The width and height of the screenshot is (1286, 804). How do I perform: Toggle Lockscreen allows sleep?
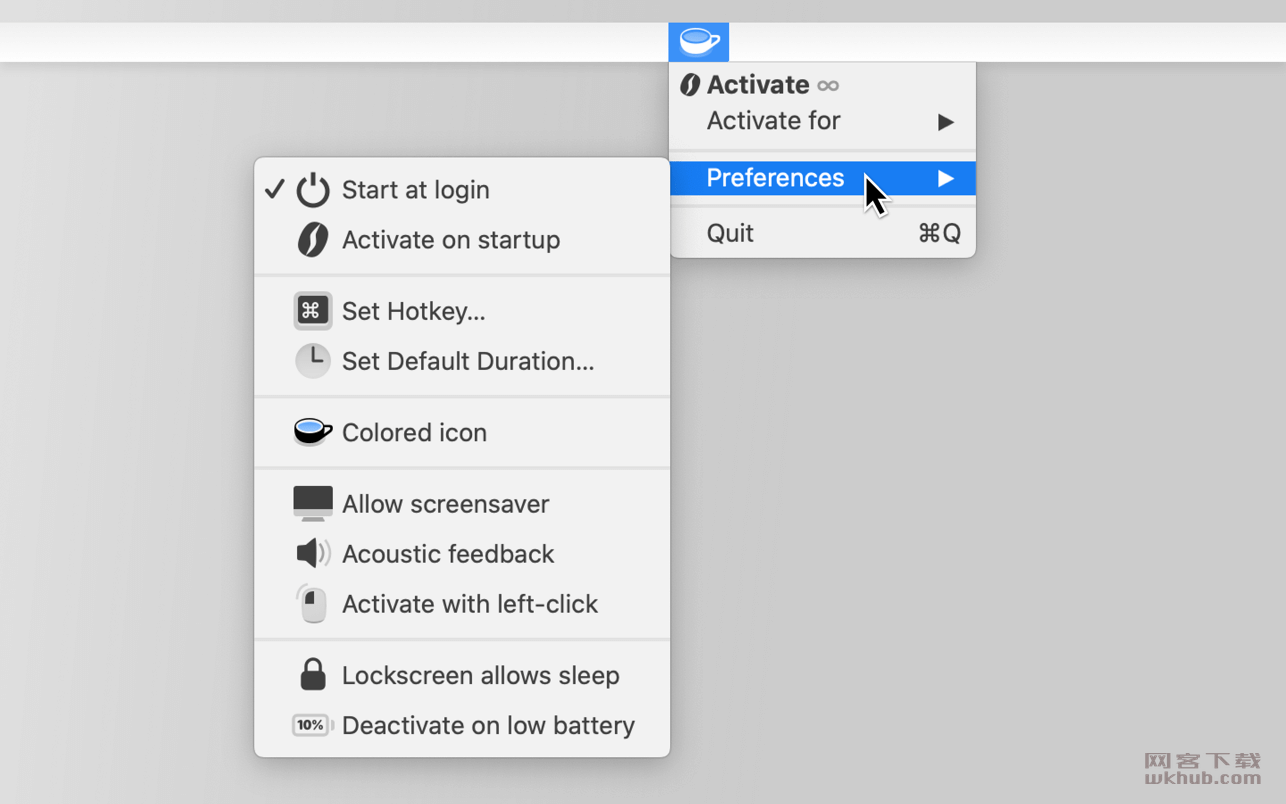pyautogui.click(x=462, y=675)
